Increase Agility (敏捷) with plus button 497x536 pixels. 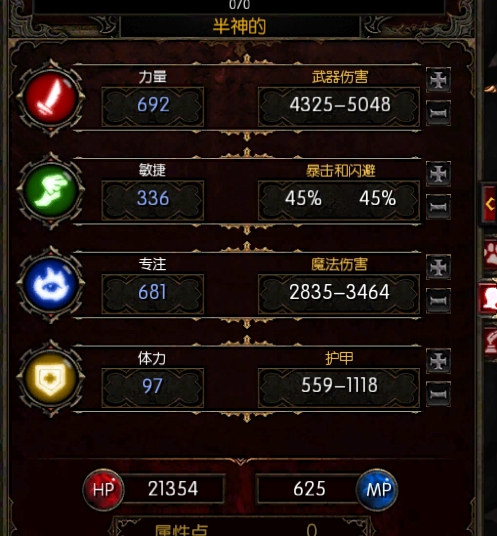tap(438, 174)
